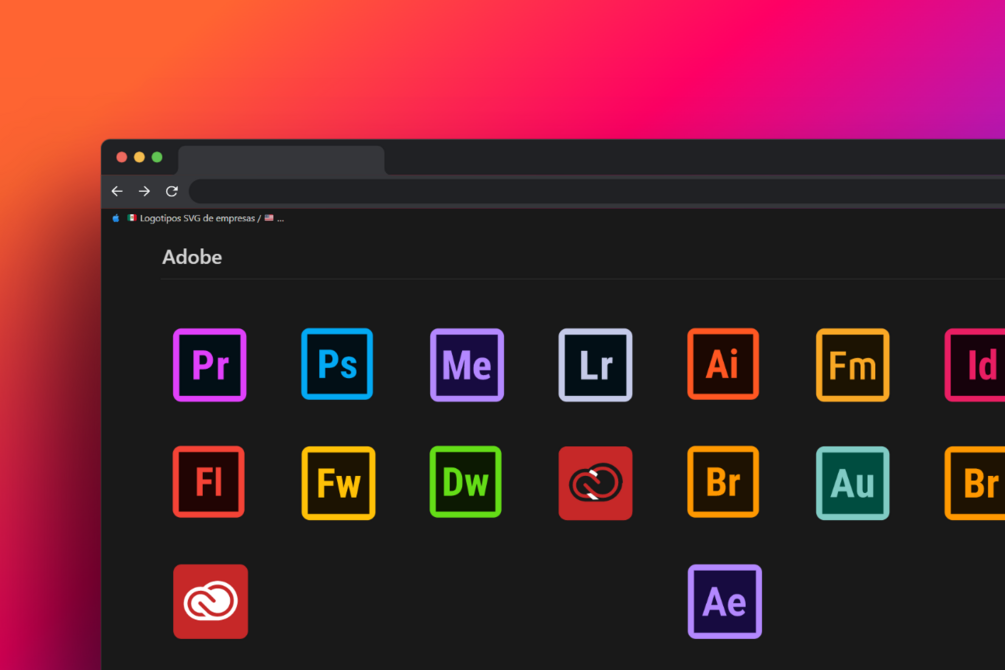
Task: Click the InDesign (Id) icon
Action: pyautogui.click(x=975, y=365)
